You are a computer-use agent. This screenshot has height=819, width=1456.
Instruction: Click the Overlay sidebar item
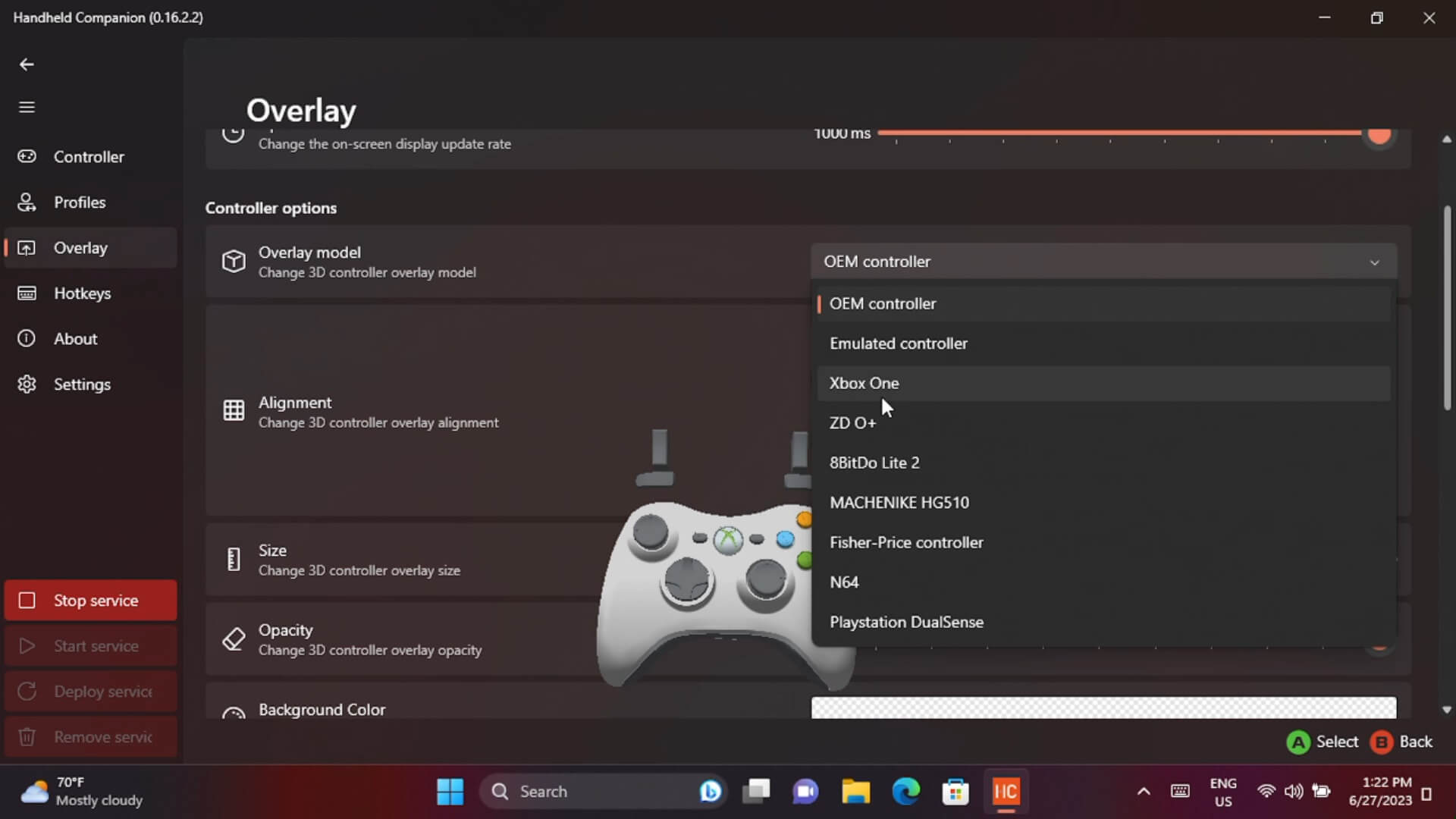[x=80, y=248]
